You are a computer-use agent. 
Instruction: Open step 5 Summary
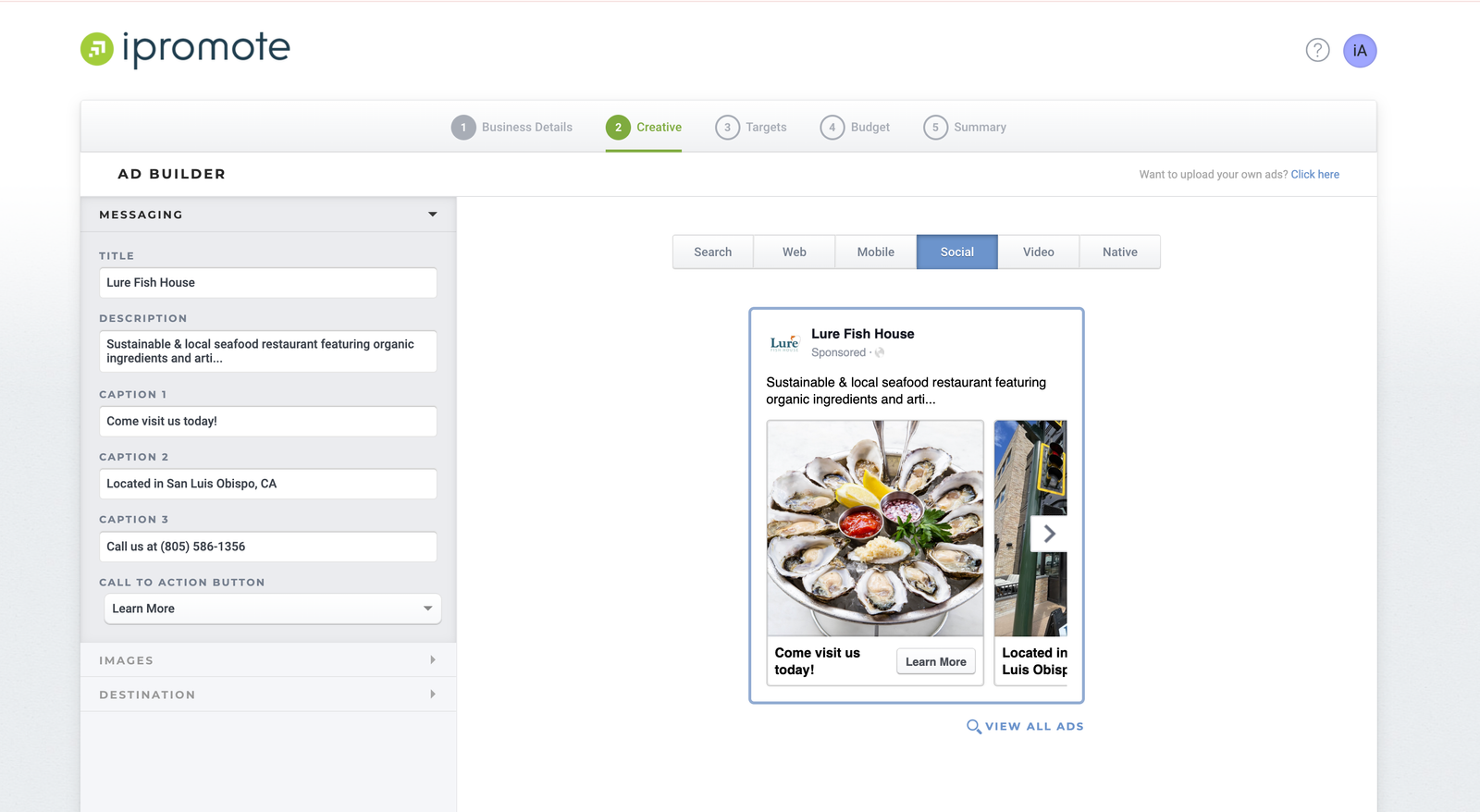coord(965,128)
